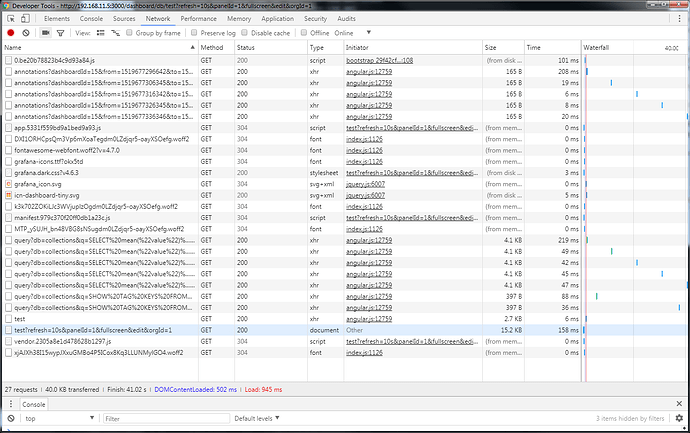Sort by the Time column header

(x=553, y=48)
